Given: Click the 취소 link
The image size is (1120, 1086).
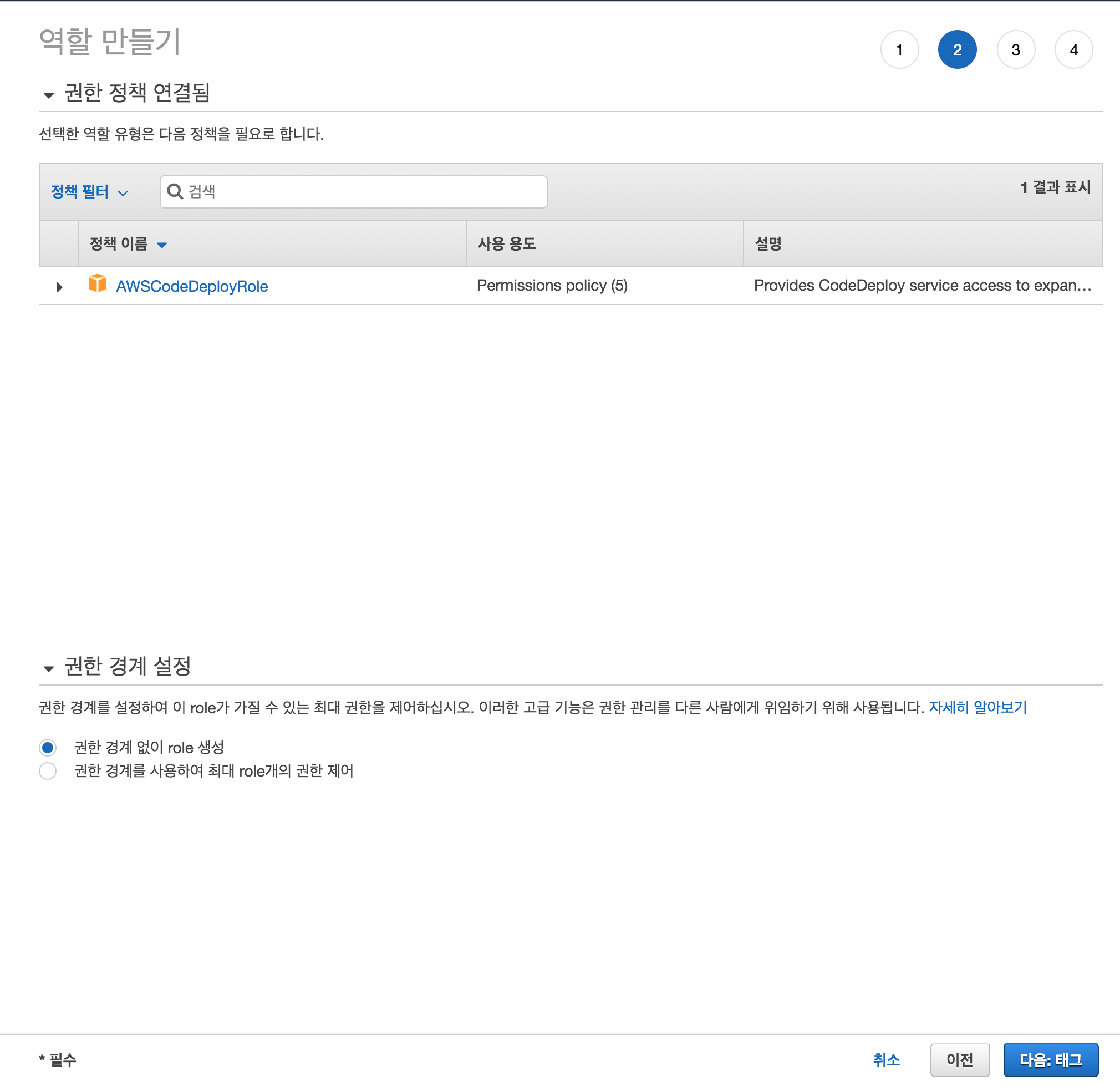Looking at the screenshot, I should coord(885,1060).
